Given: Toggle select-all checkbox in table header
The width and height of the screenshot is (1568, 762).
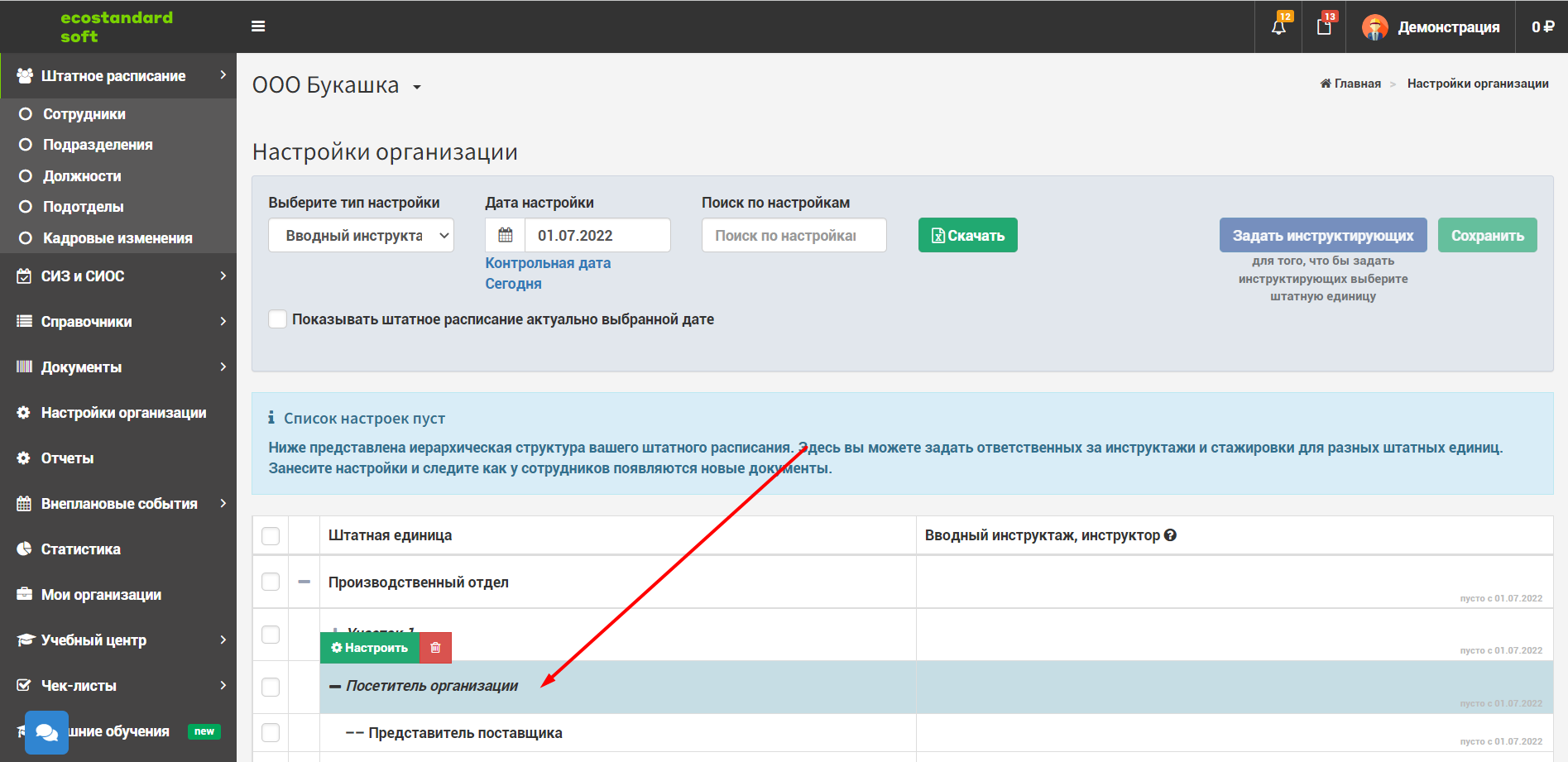Looking at the screenshot, I should tap(271, 535).
